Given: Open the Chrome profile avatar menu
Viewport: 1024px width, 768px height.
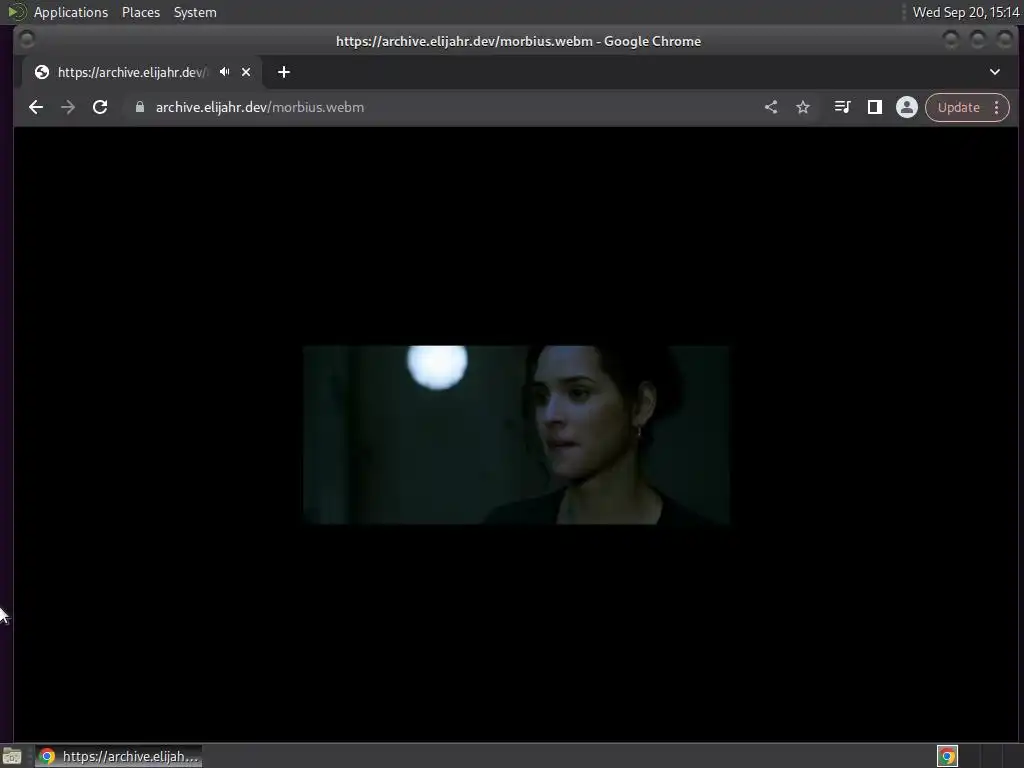Looking at the screenshot, I should (x=906, y=107).
